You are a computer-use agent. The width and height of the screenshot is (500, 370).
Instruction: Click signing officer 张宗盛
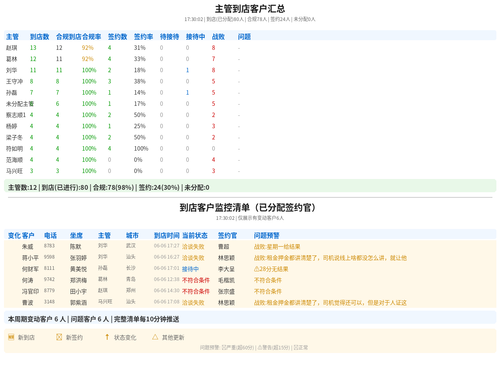tap(226, 291)
